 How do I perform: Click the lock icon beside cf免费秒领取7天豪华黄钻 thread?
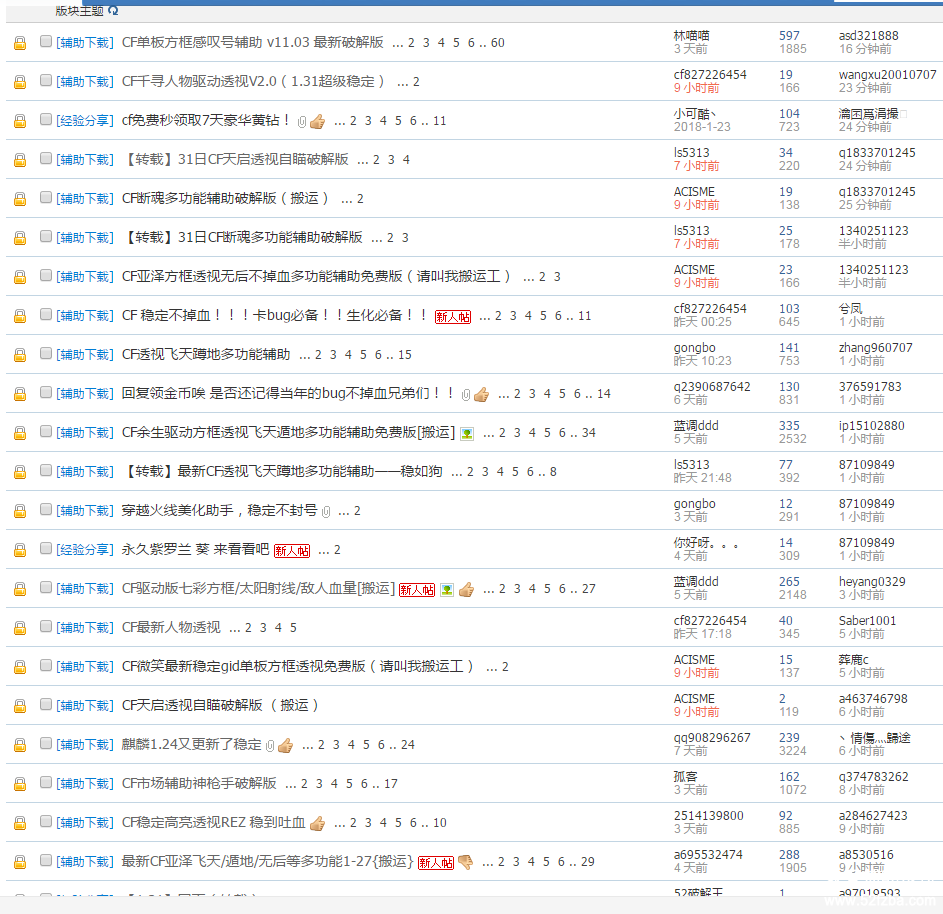[x=20, y=121]
